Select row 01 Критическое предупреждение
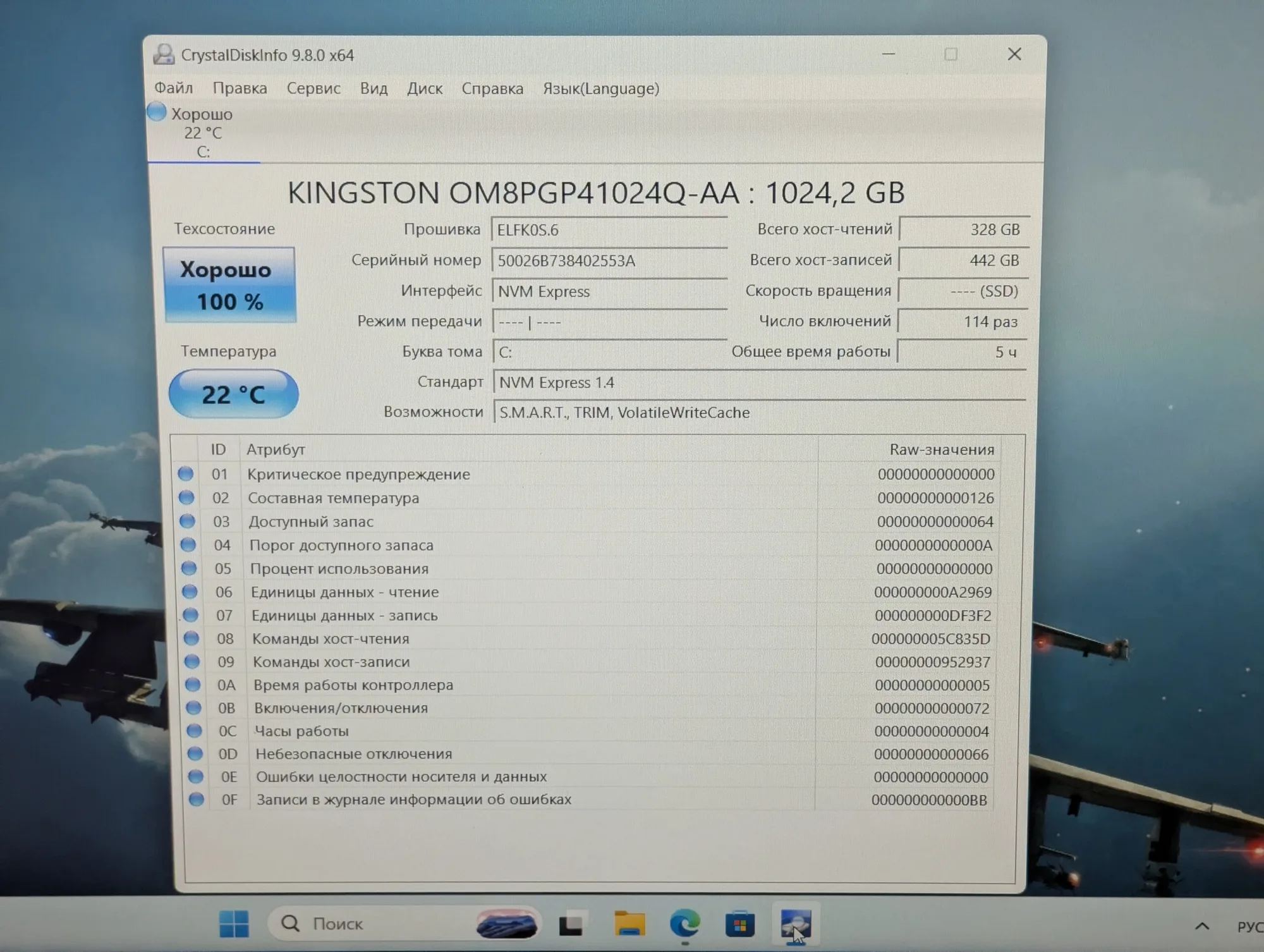The width and height of the screenshot is (1264, 952). [x=586, y=474]
